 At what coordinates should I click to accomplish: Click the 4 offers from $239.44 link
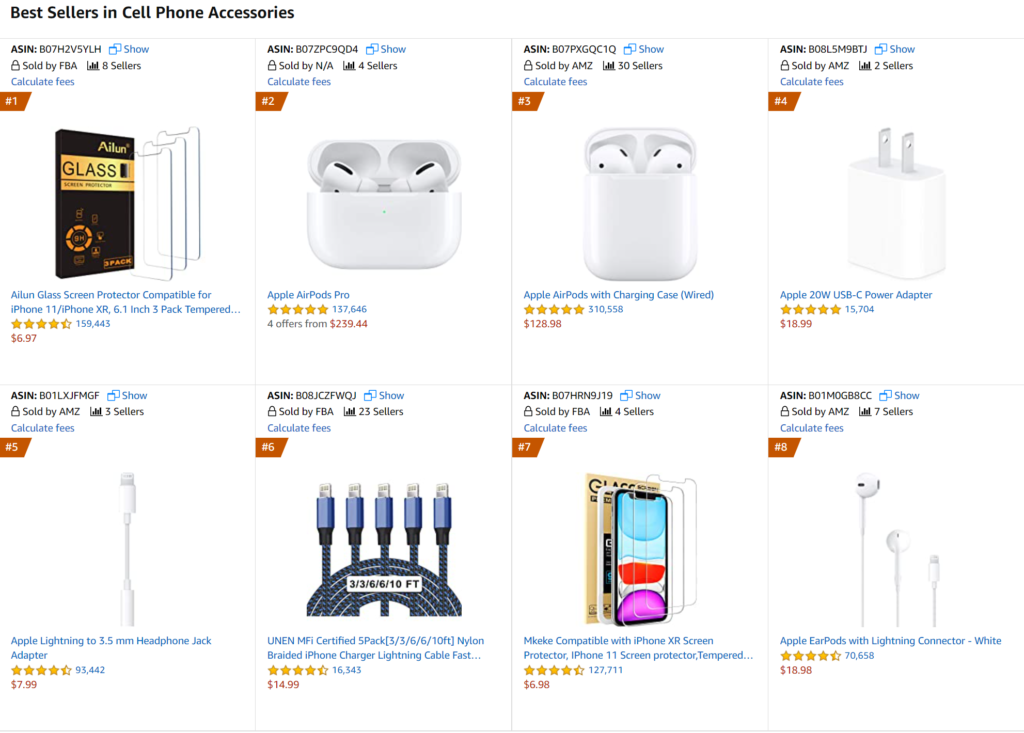coord(317,324)
